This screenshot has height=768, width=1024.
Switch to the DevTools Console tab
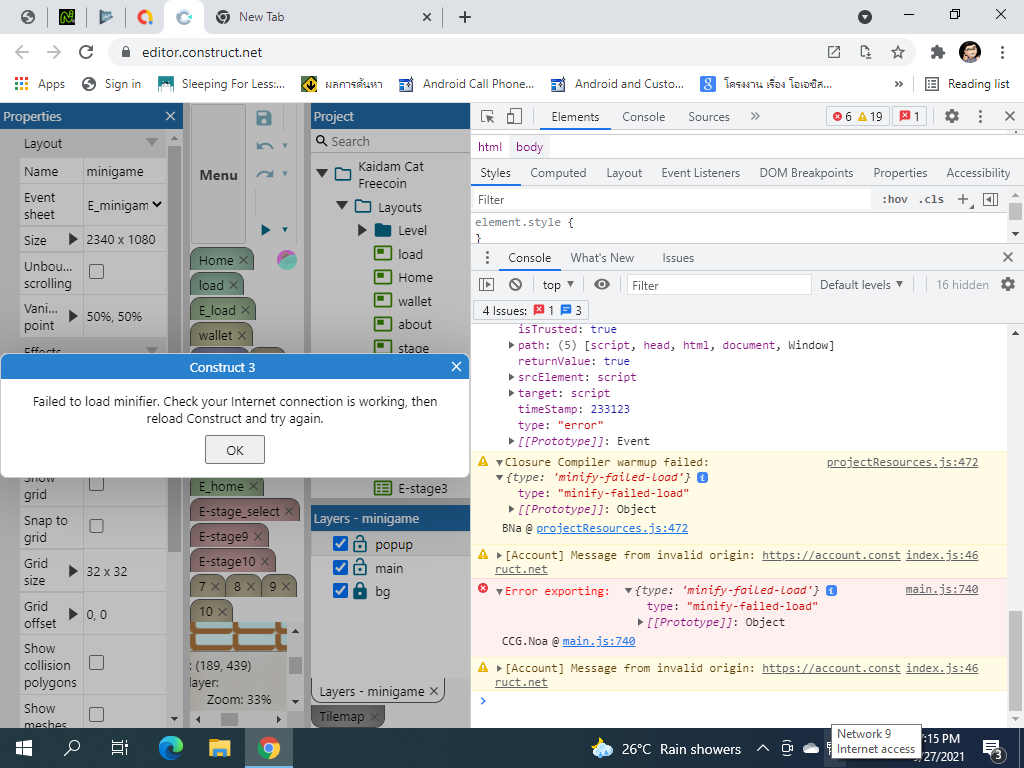click(643, 117)
